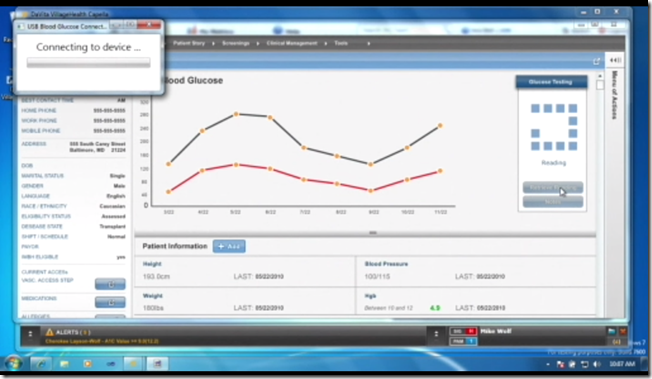Image resolution: width=652 pixels, height=379 pixels.
Task: Click the alert message text in the alerts bar
Action: (x=102, y=342)
